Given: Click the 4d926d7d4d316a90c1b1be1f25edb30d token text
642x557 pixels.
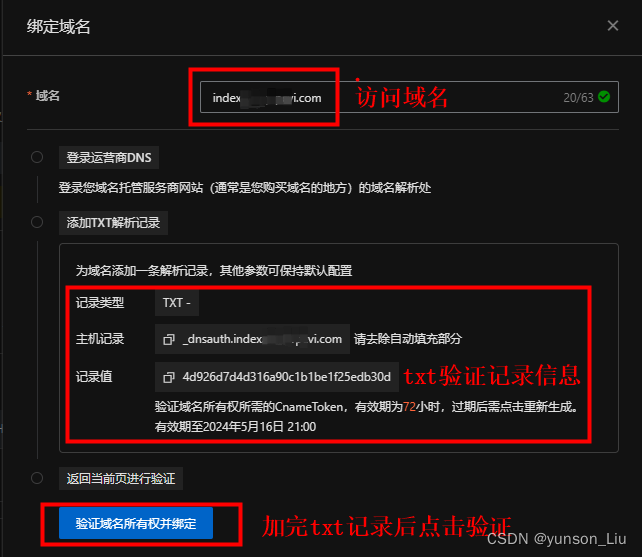Looking at the screenshot, I should [x=287, y=377].
